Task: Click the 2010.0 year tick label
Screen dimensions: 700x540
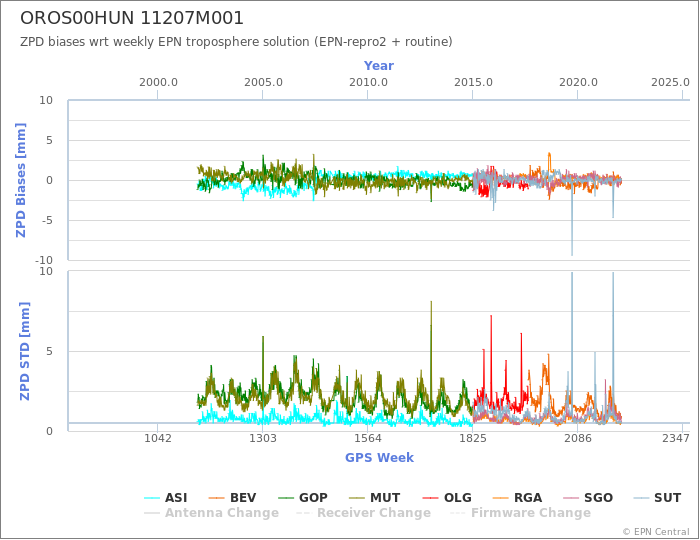Action: tap(368, 83)
